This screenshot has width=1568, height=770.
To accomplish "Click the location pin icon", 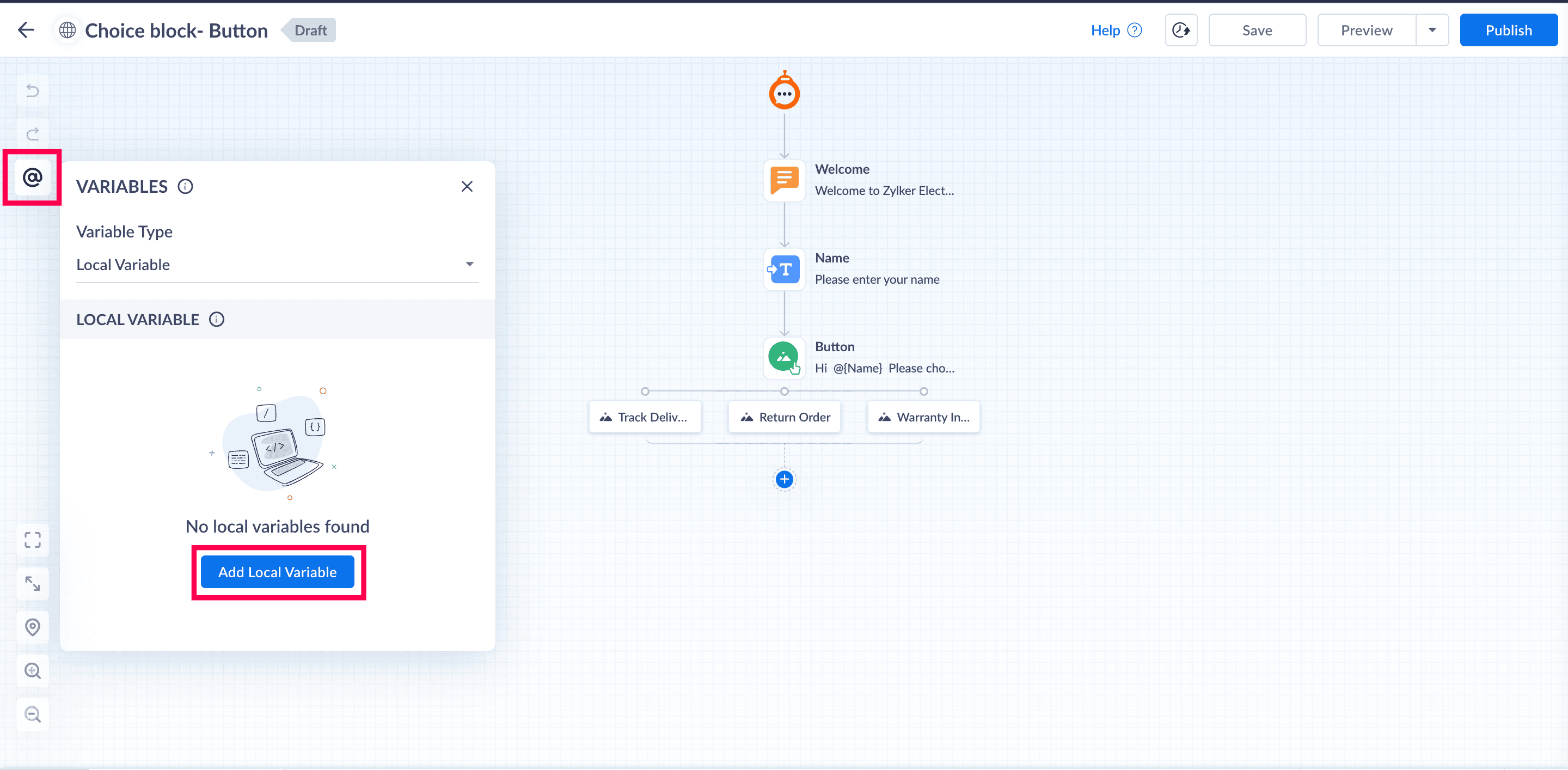I will [x=32, y=627].
